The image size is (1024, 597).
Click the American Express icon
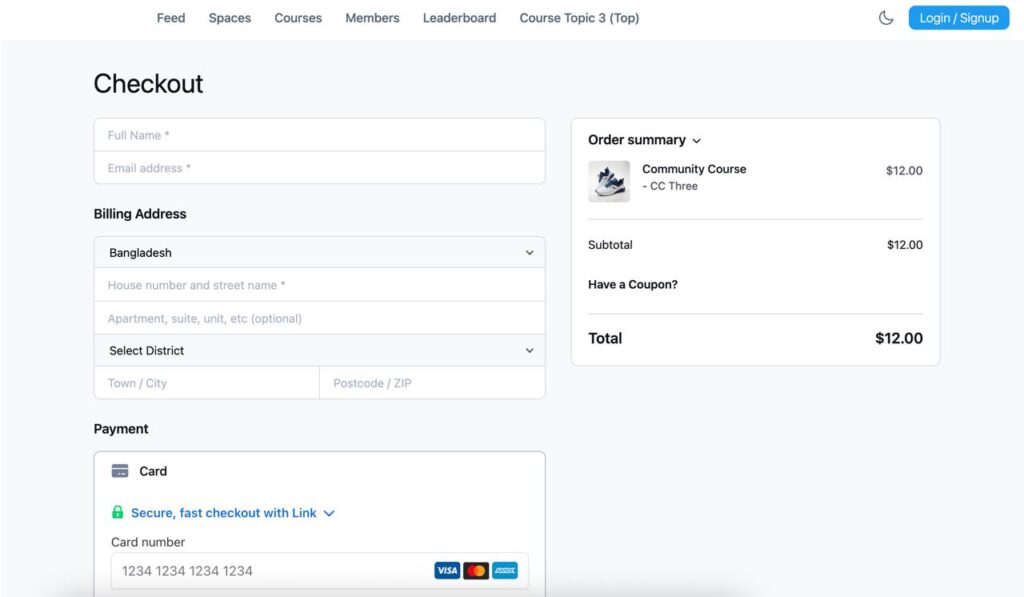(504, 570)
